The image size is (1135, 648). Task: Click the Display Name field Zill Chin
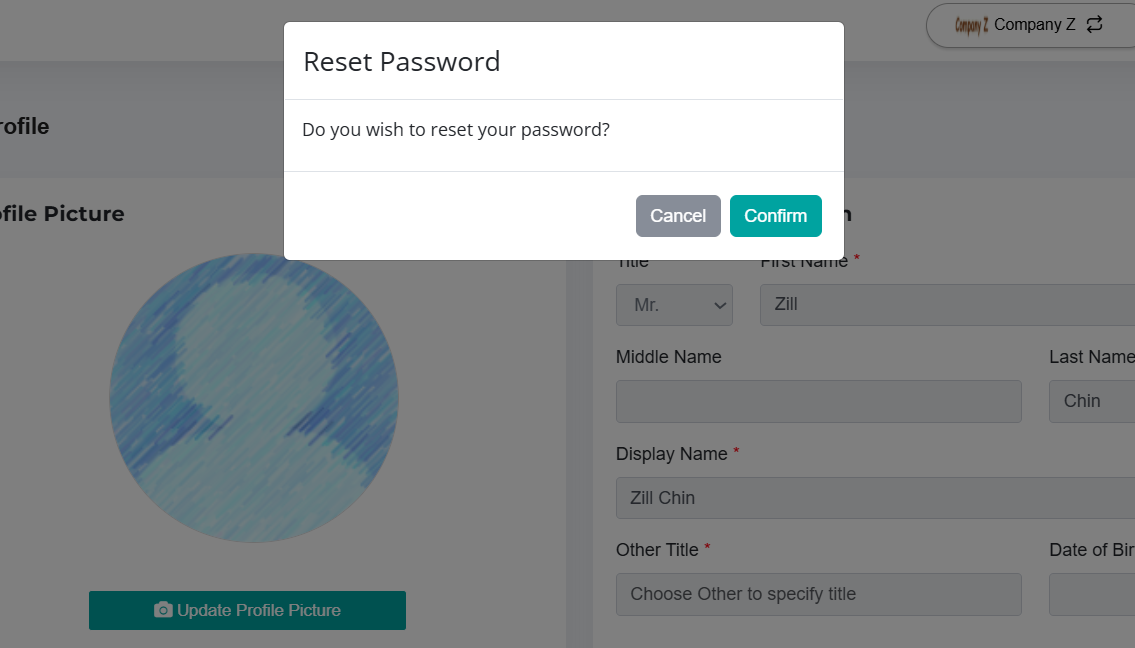tap(875, 497)
